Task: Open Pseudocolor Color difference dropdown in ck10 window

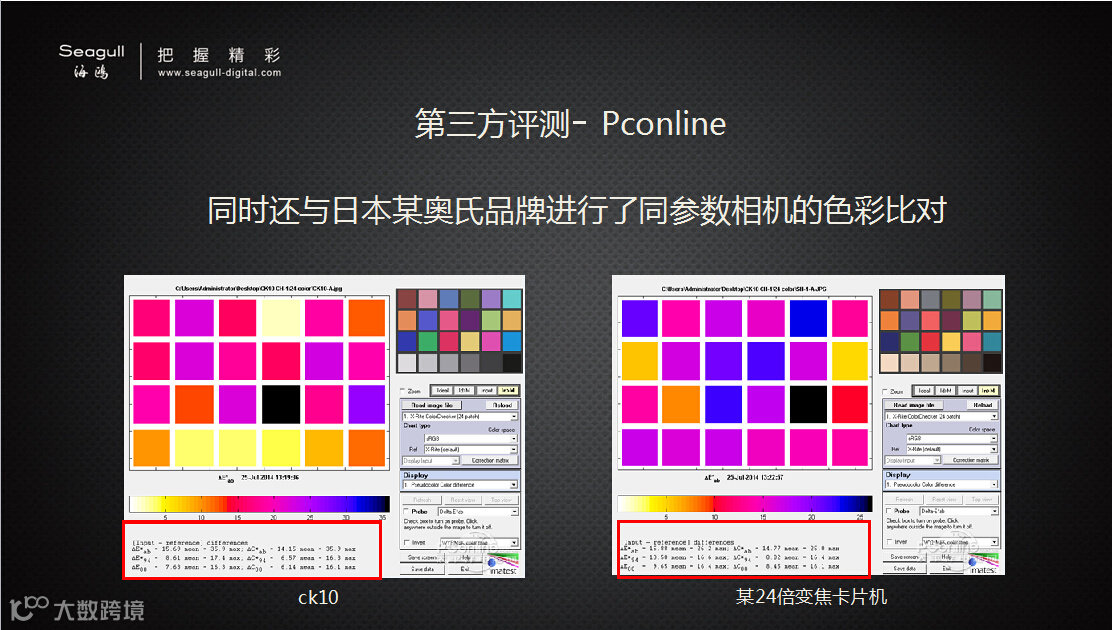Action: point(460,485)
